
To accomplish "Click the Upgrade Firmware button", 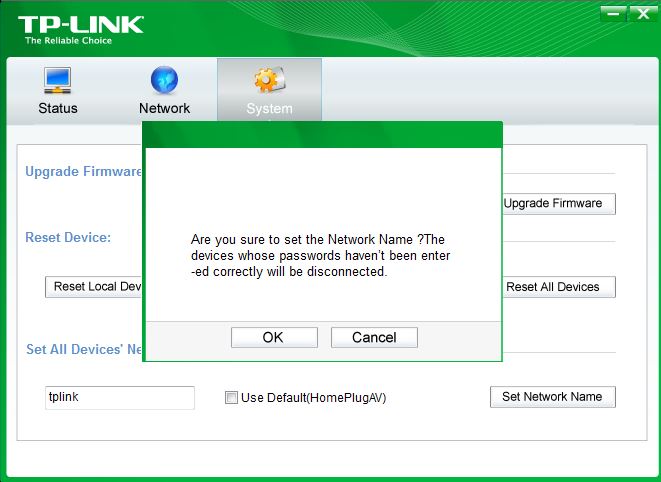I will (559, 204).
